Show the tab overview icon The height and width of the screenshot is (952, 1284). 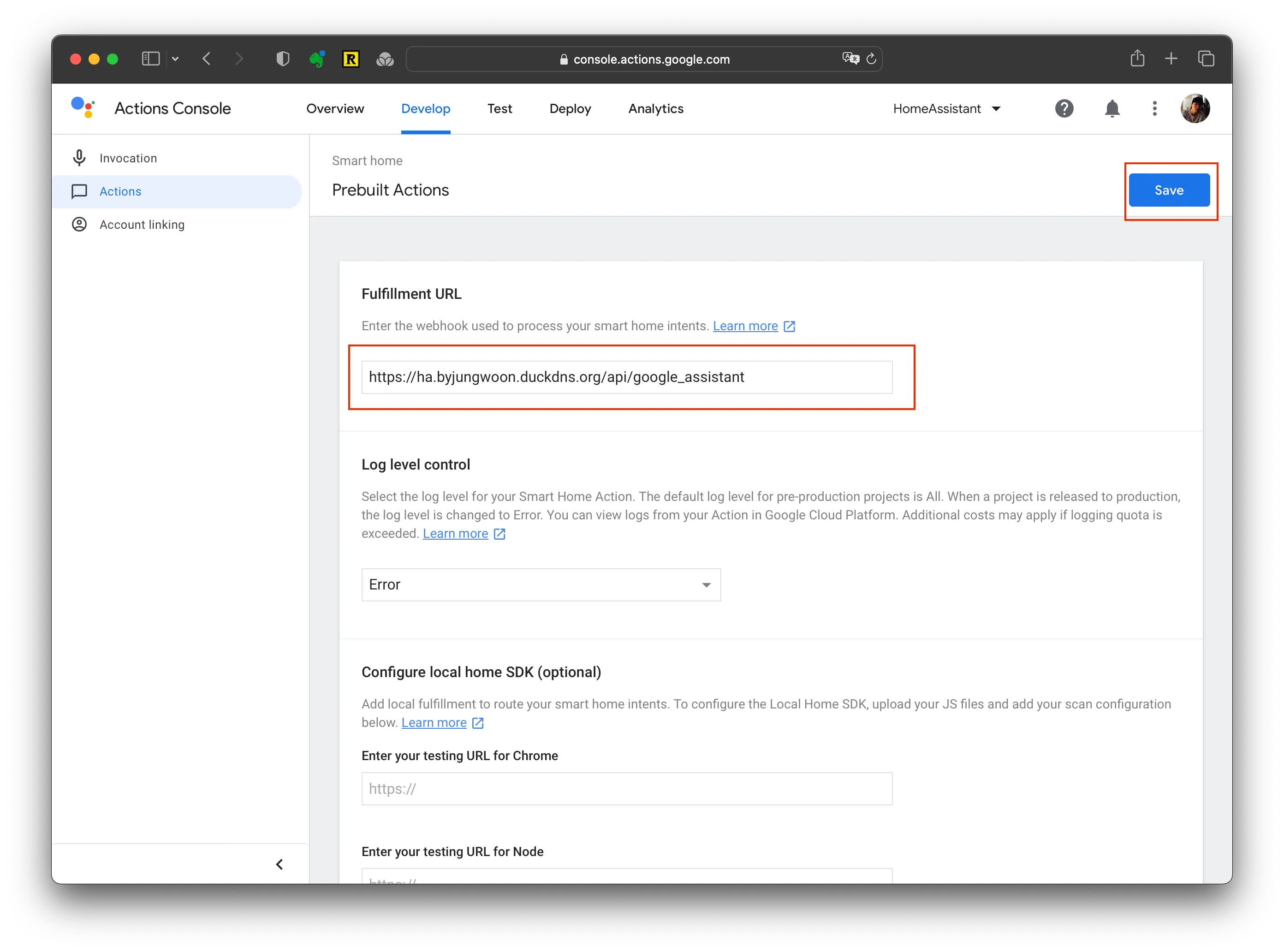(x=1206, y=59)
